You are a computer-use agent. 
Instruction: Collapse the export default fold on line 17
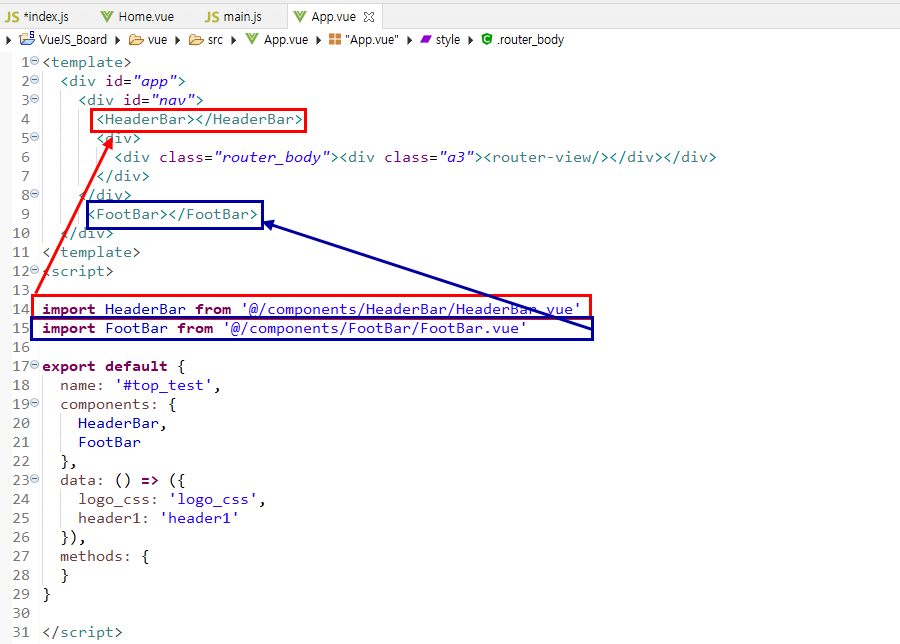(34, 364)
